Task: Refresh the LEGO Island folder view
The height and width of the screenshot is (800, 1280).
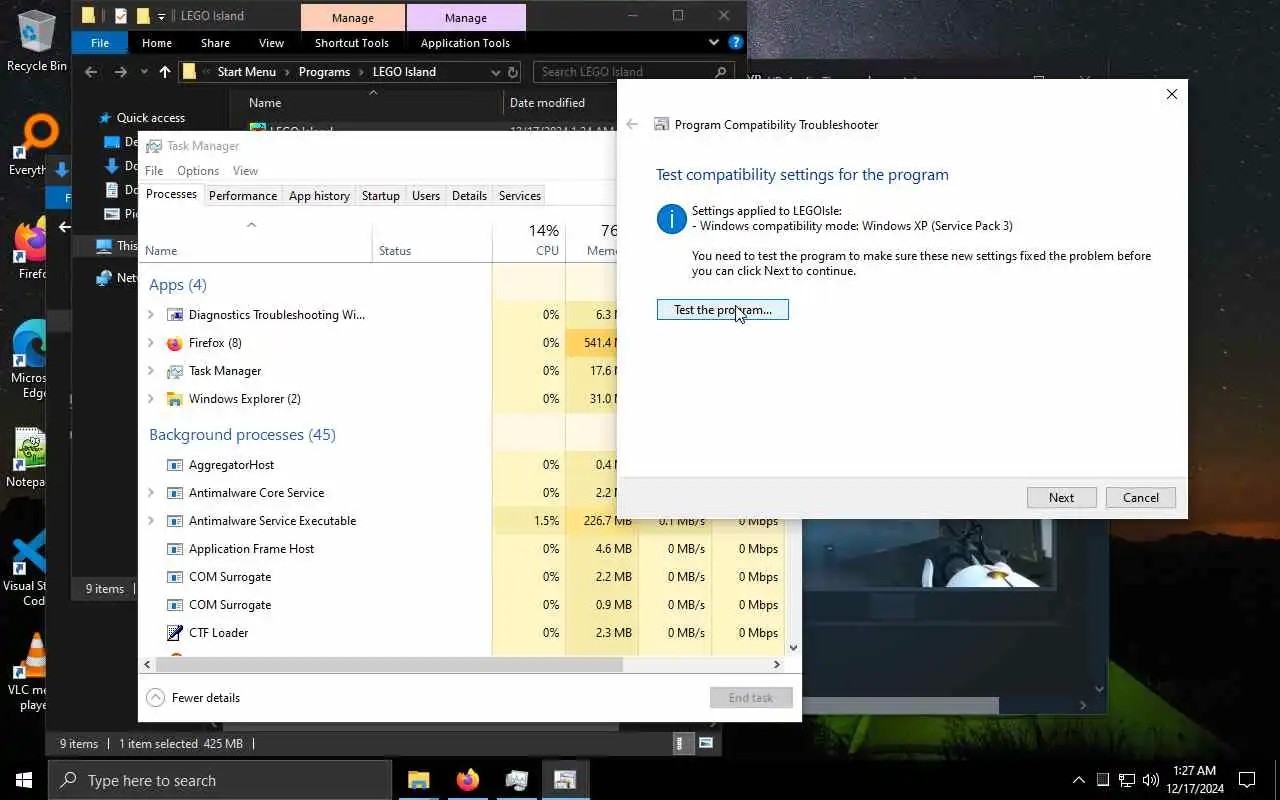Action: click(513, 72)
